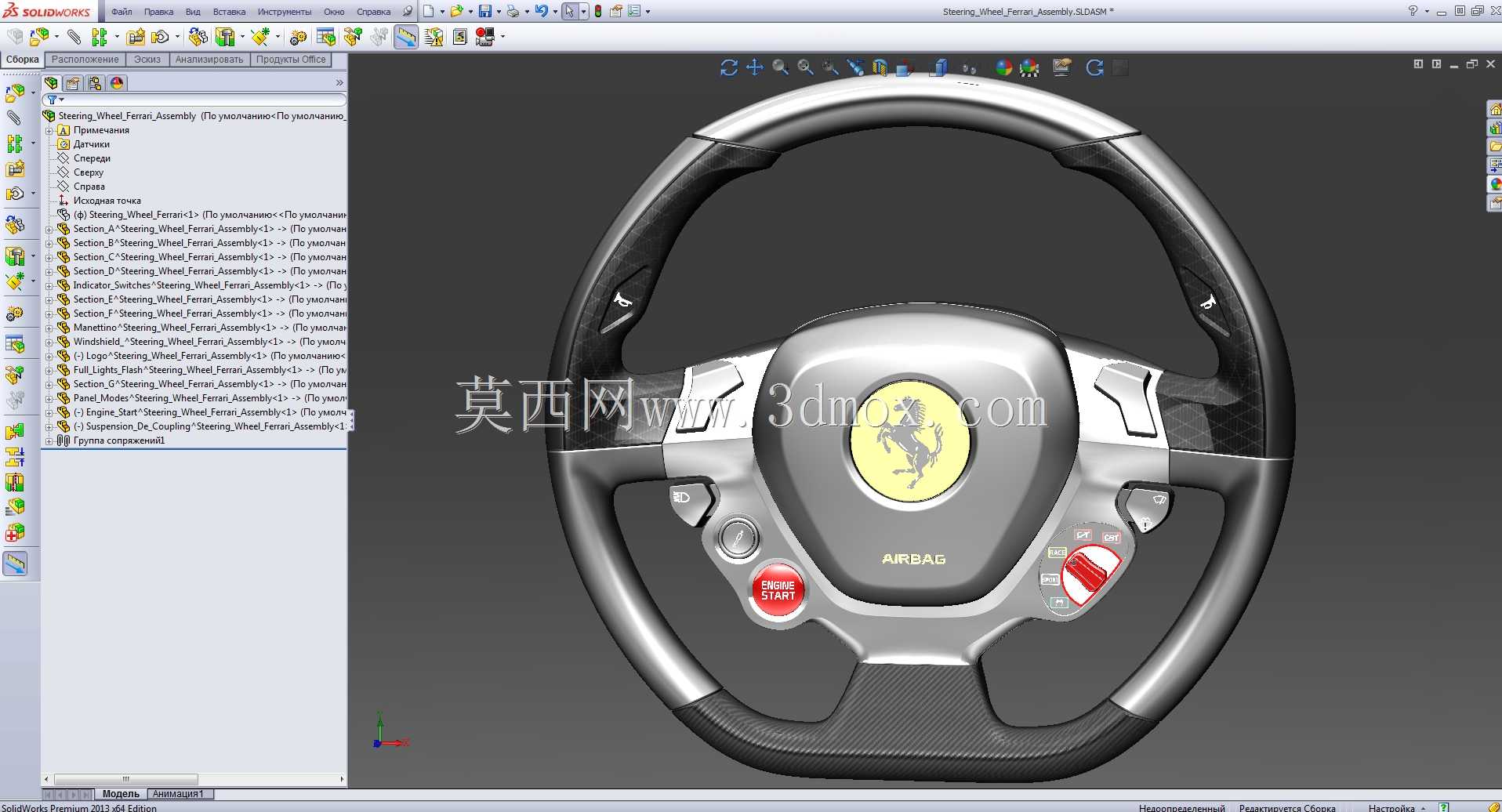Click the Print icon

[513, 11]
